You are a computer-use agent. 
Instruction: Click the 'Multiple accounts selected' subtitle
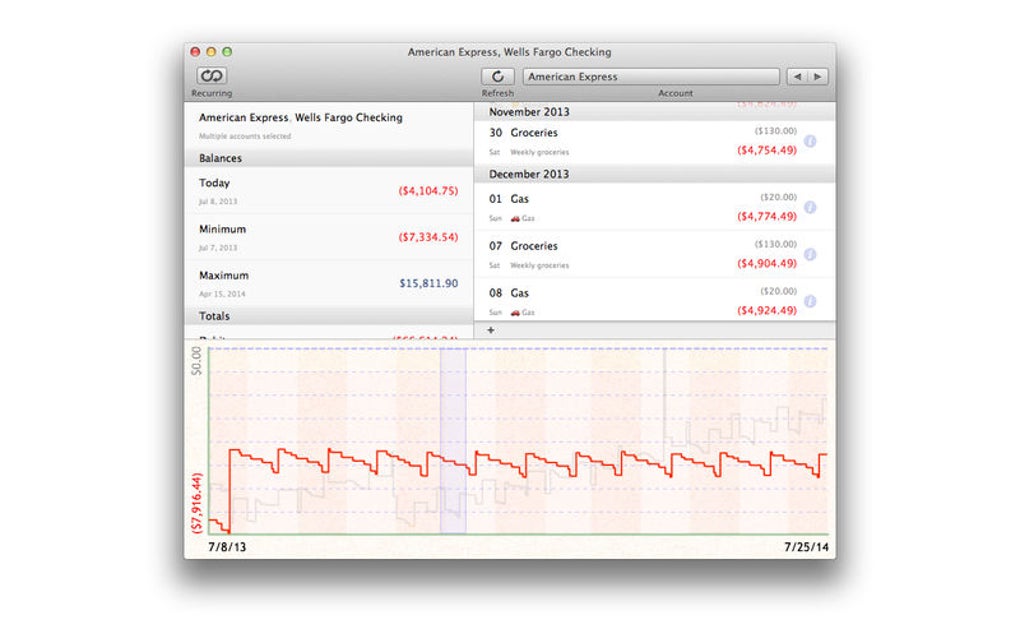(245, 136)
